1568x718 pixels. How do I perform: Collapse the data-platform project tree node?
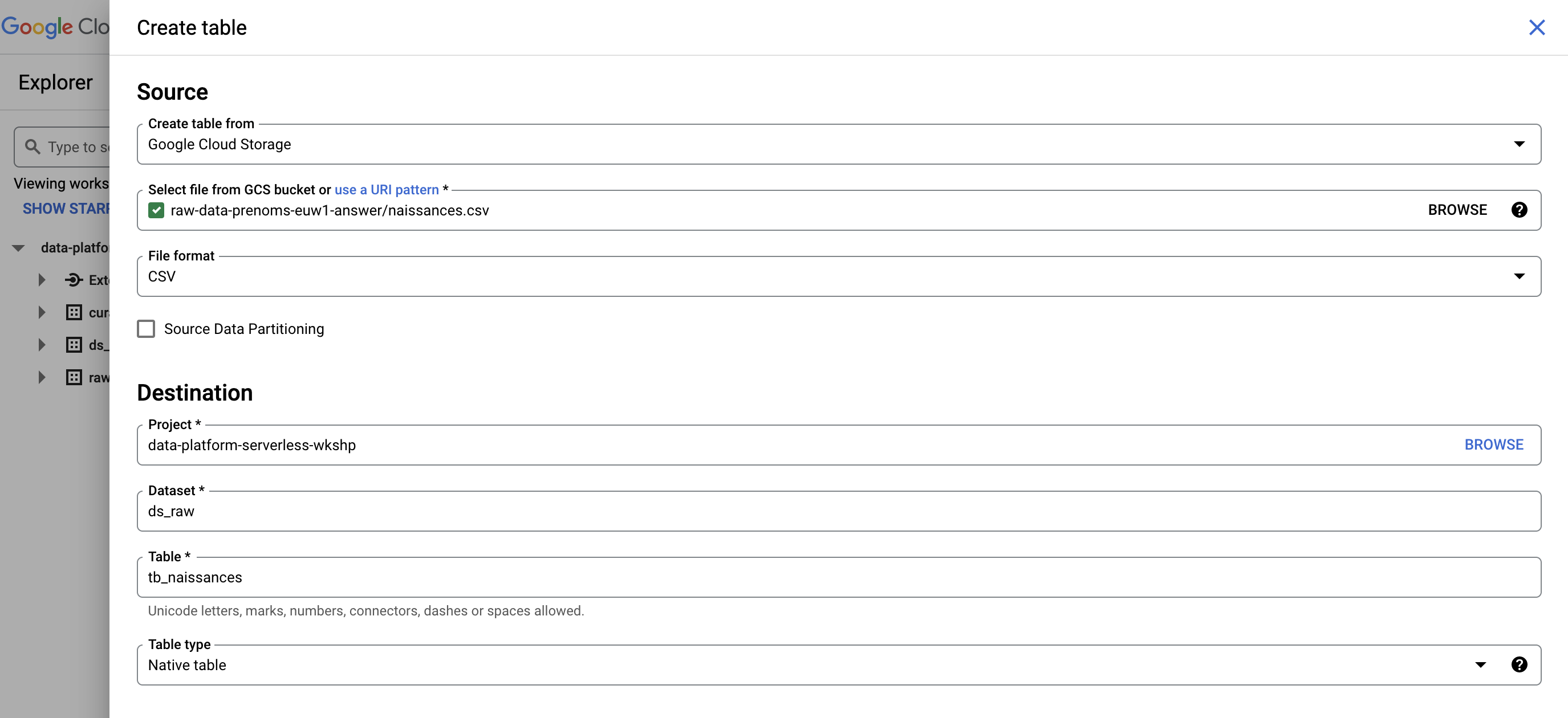click(x=18, y=248)
